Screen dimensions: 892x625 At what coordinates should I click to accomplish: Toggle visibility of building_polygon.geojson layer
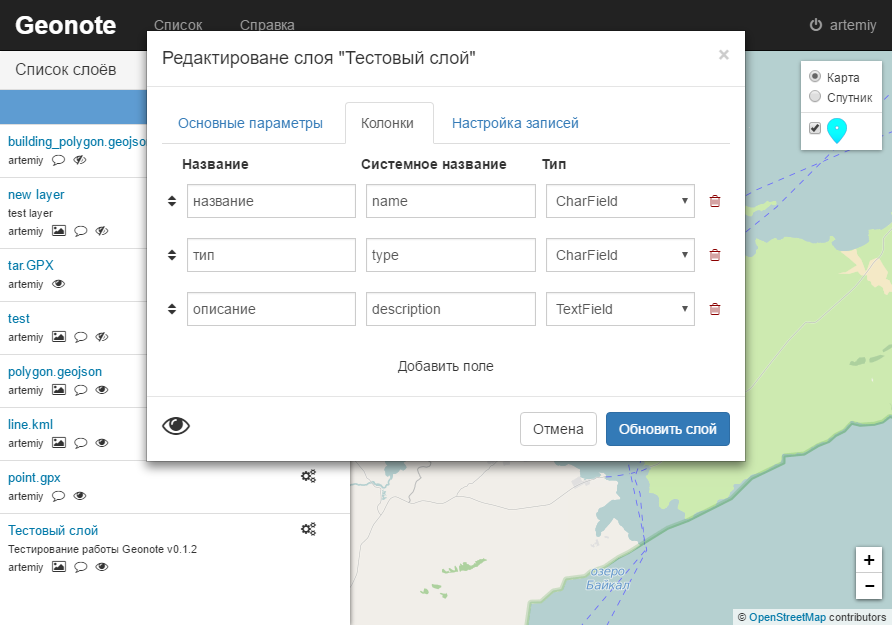(80, 160)
